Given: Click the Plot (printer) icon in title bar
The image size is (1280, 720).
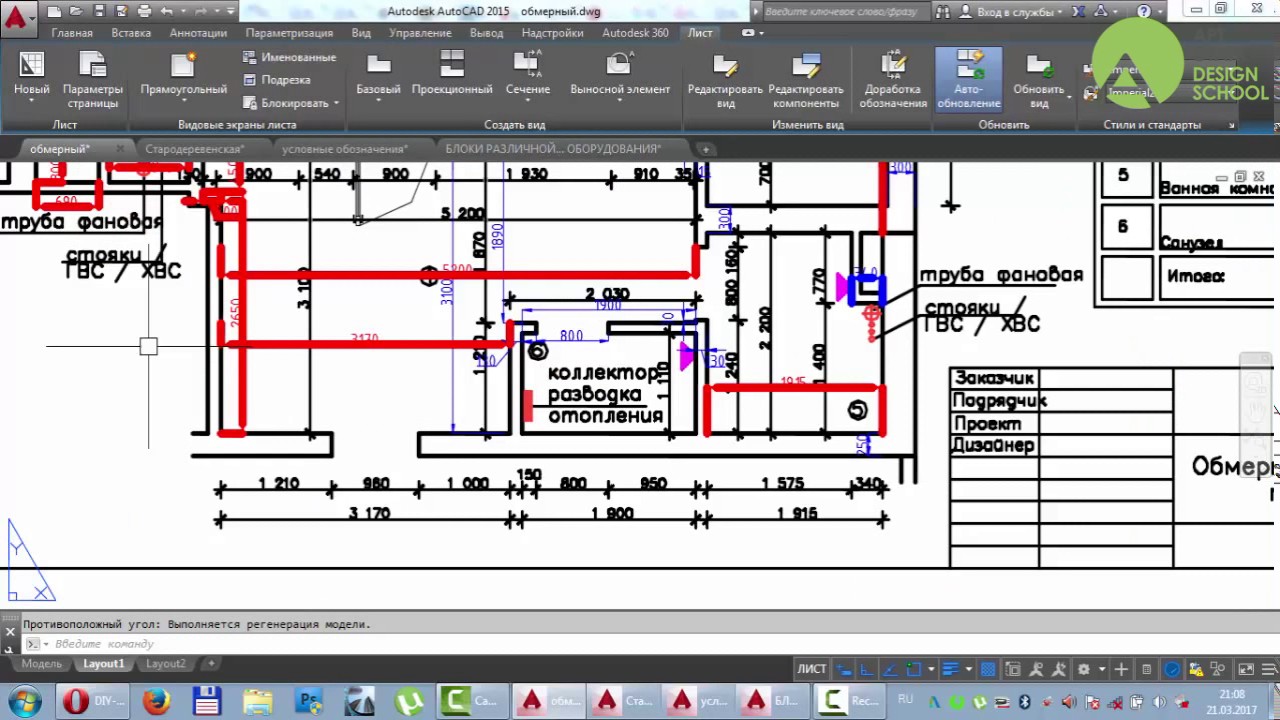Looking at the screenshot, I should click(144, 12).
